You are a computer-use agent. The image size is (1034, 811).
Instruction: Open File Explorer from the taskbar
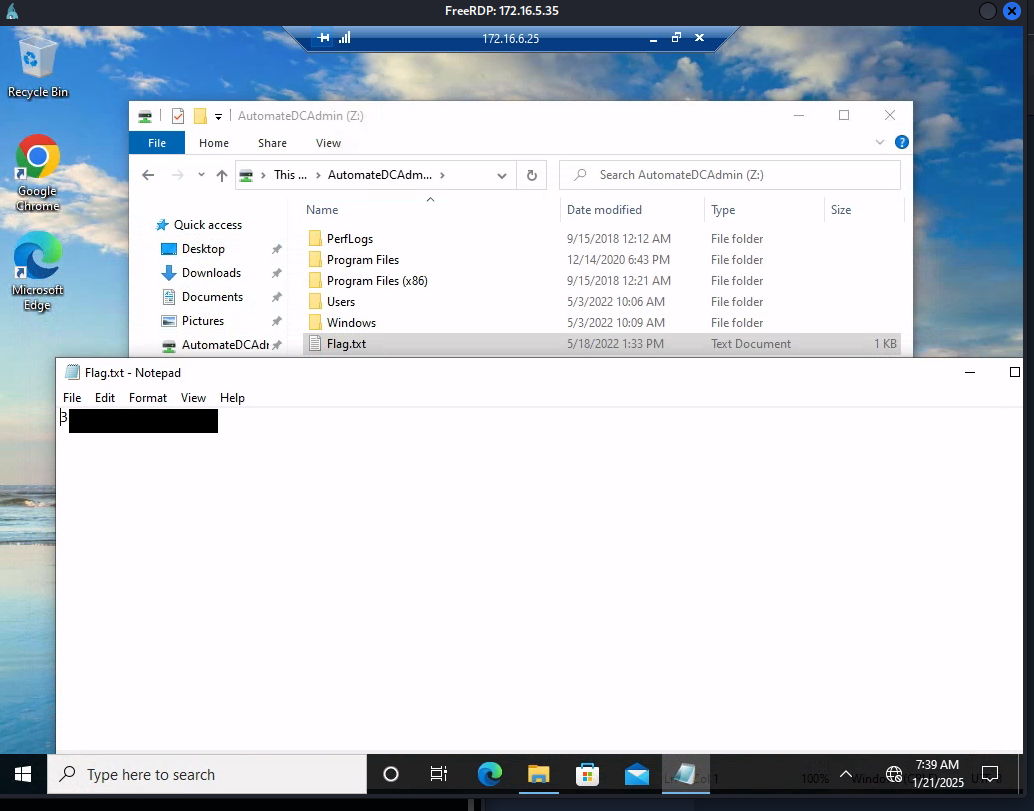539,774
